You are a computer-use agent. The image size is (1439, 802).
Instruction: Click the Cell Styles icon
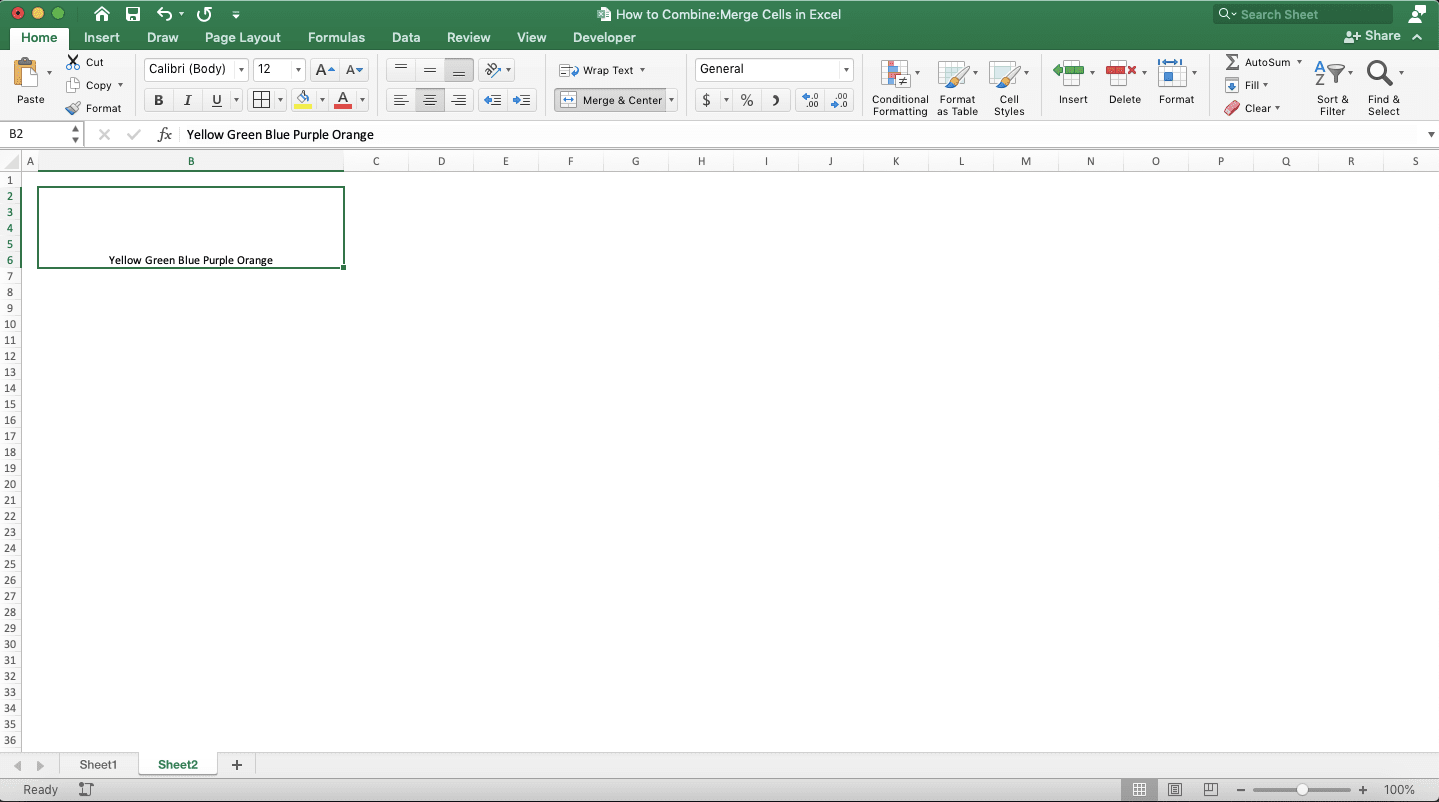pyautogui.click(x=1003, y=75)
